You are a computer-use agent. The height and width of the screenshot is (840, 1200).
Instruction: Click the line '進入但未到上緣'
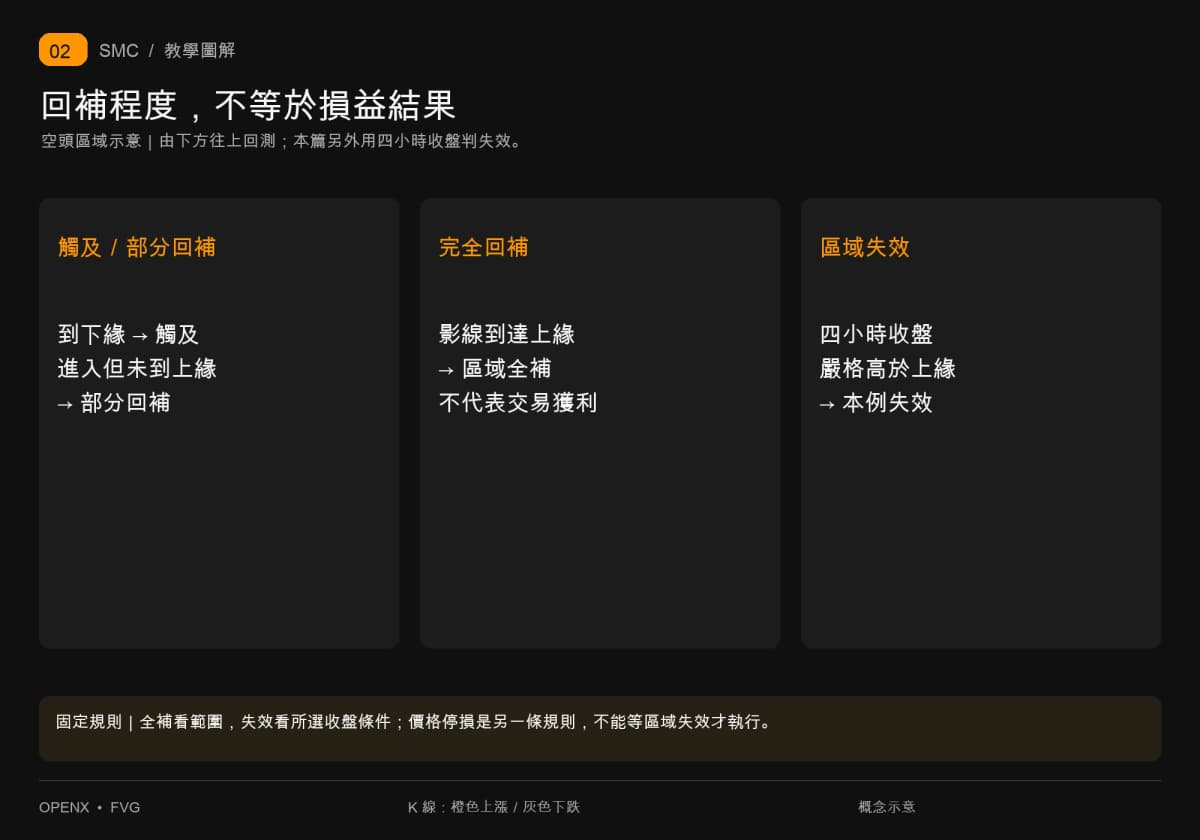click(137, 368)
